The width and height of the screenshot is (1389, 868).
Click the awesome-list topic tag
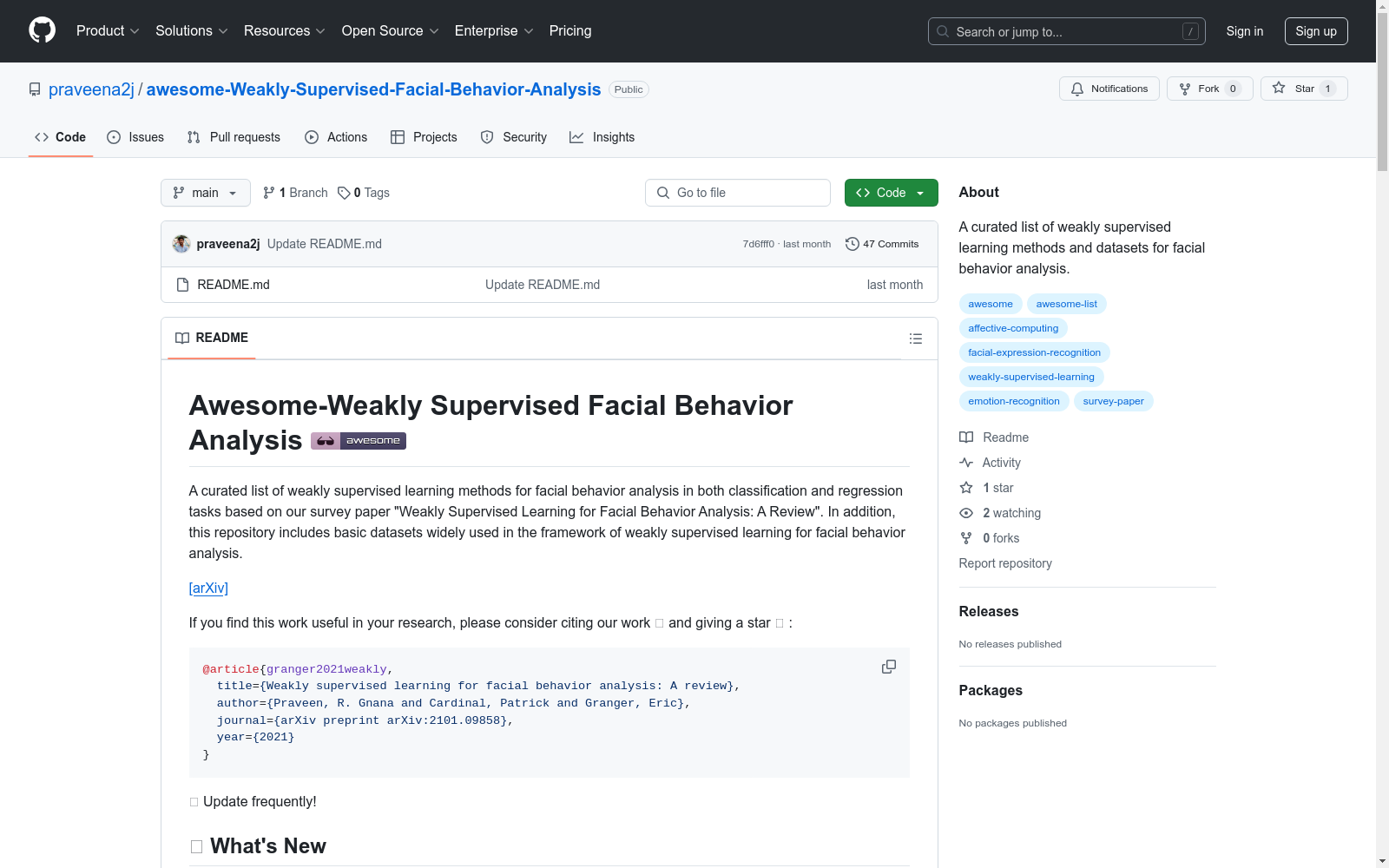coord(1067,304)
